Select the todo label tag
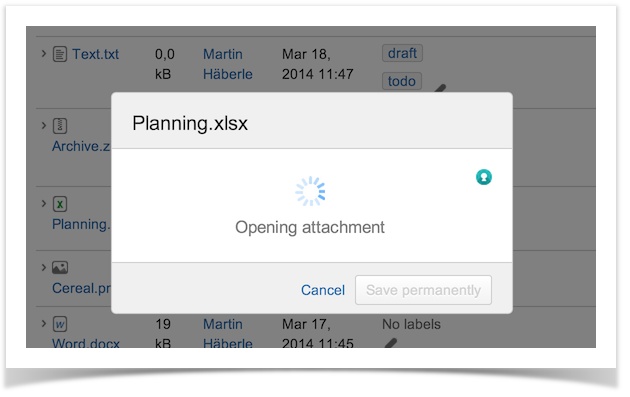The width and height of the screenshot is (630, 397). (402, 81)
